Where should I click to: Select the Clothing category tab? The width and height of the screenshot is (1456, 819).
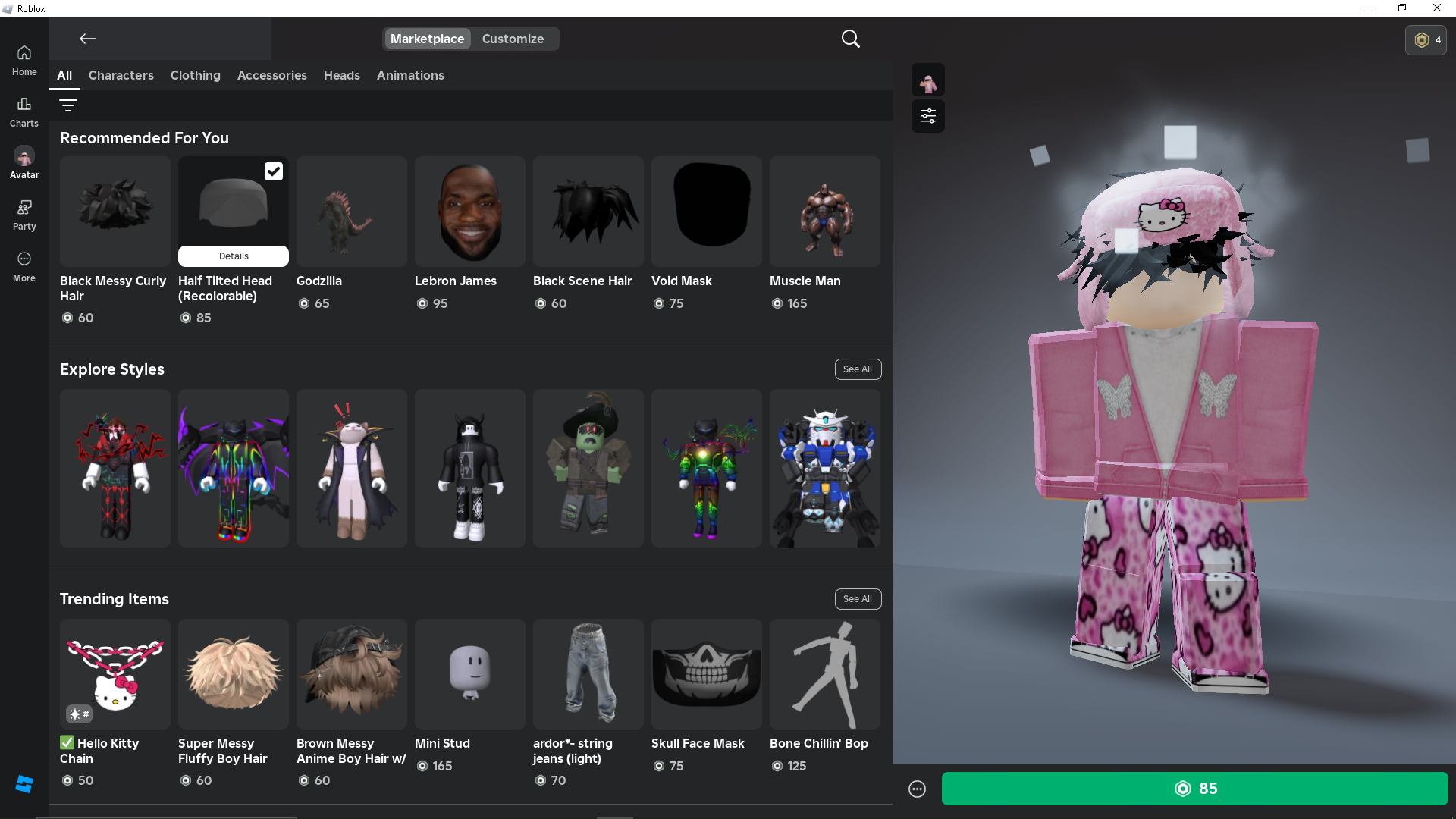(x=196, y=75)
